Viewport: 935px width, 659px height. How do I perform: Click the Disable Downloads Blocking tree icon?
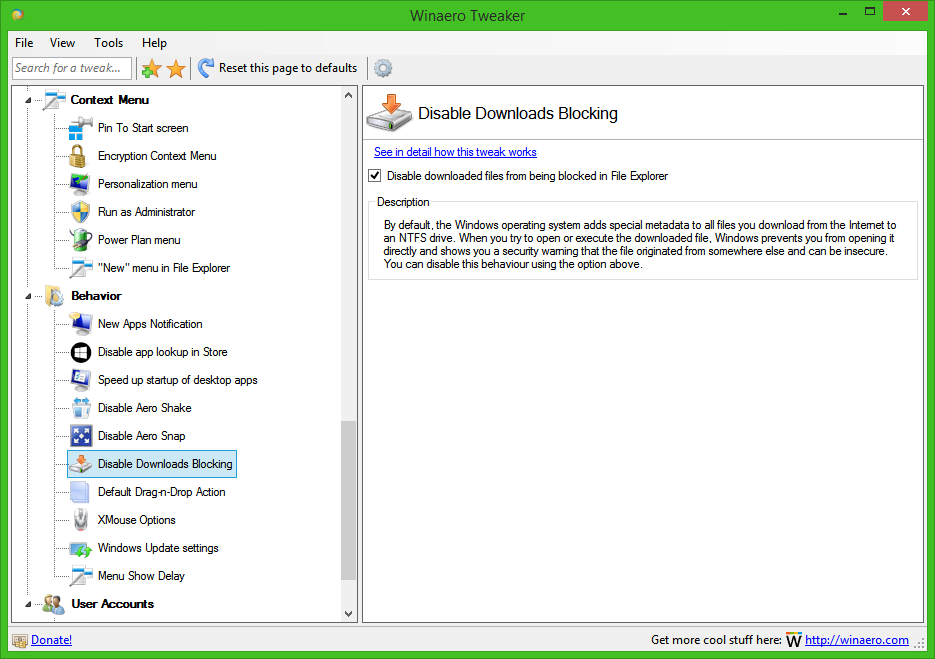coord(81,464)
